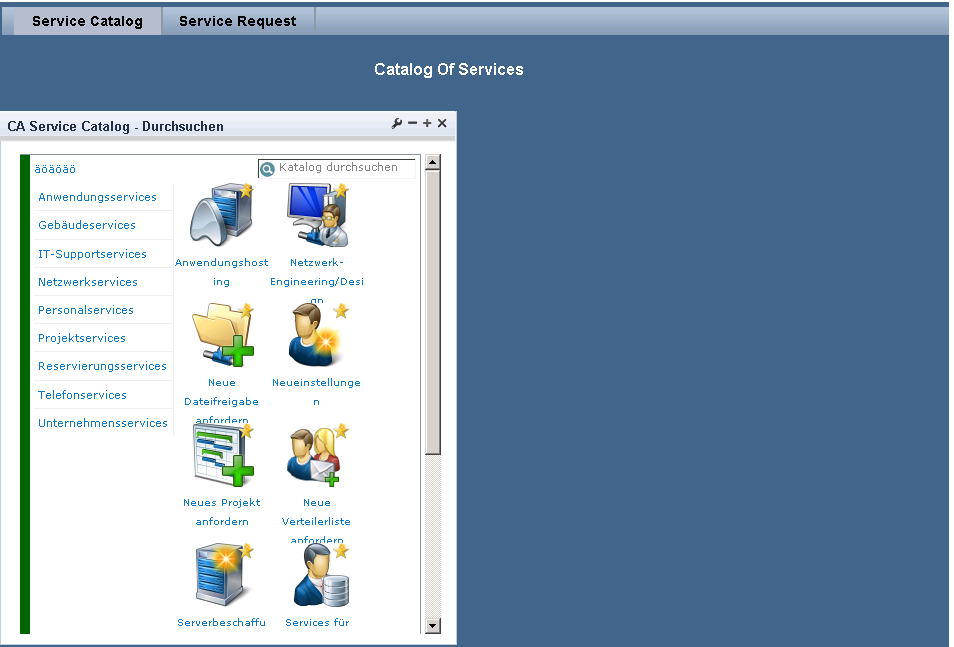Click the wrench settings icon in panel header
This screenshot has width=954, height=647.
click(x=397, y=124)
